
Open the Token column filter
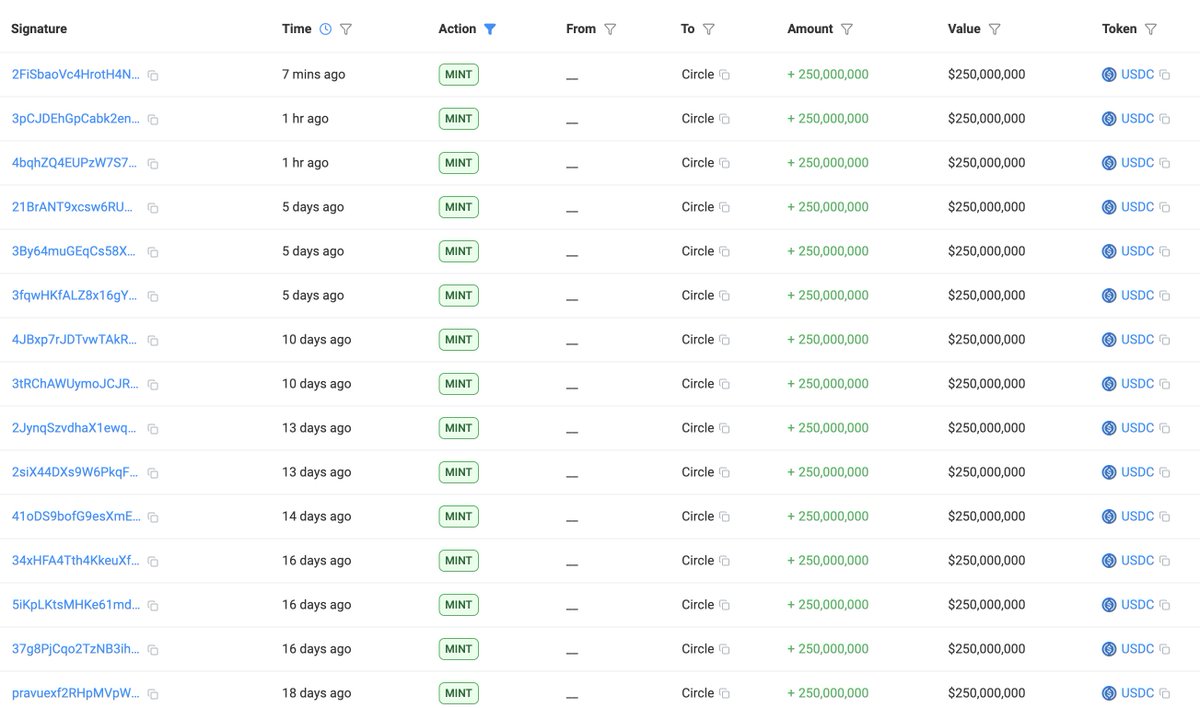coord(1151,29)
